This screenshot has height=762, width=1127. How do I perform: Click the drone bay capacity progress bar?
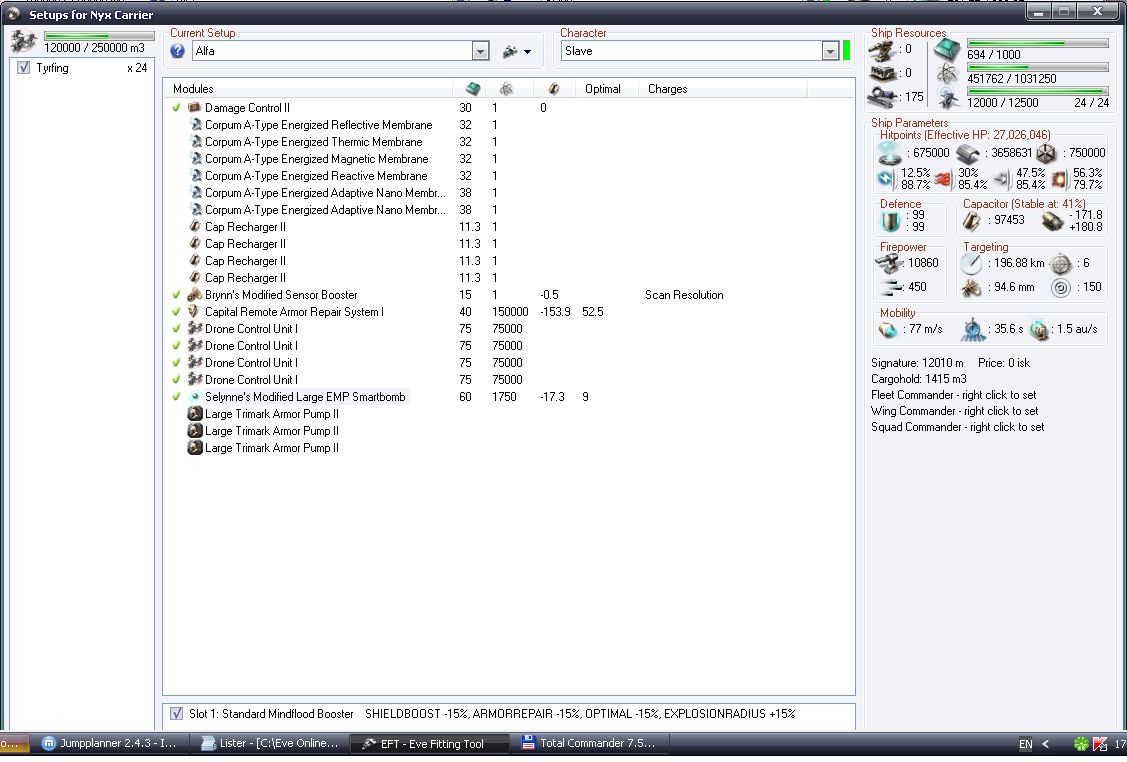click(99, 35)
